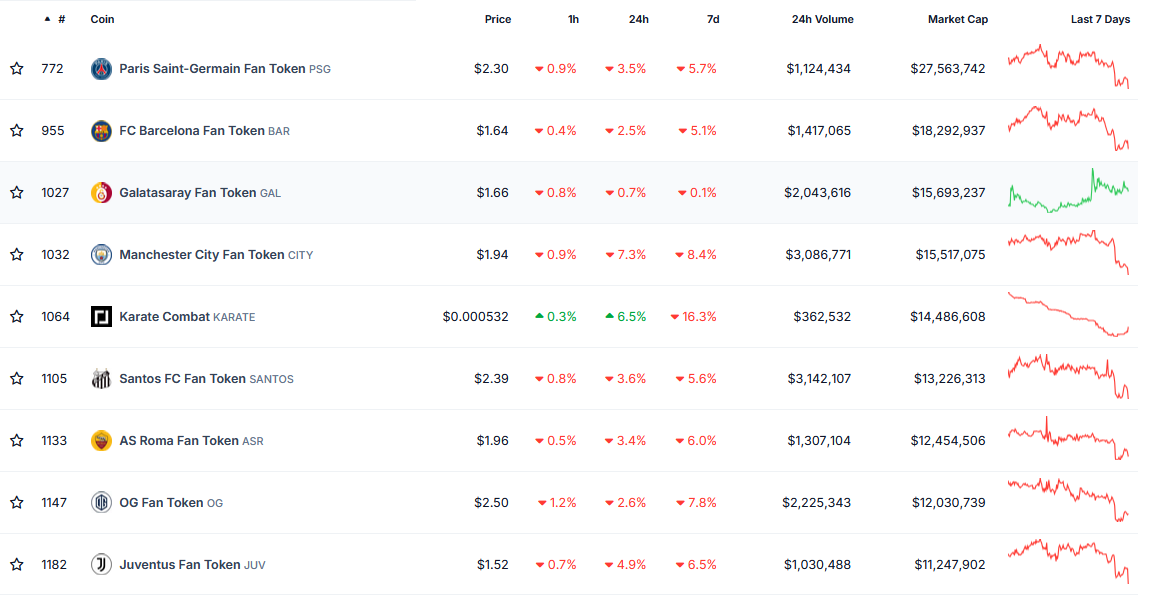
Task: Favorite FC Barcelona Fan Token with star
Action: 17,130
